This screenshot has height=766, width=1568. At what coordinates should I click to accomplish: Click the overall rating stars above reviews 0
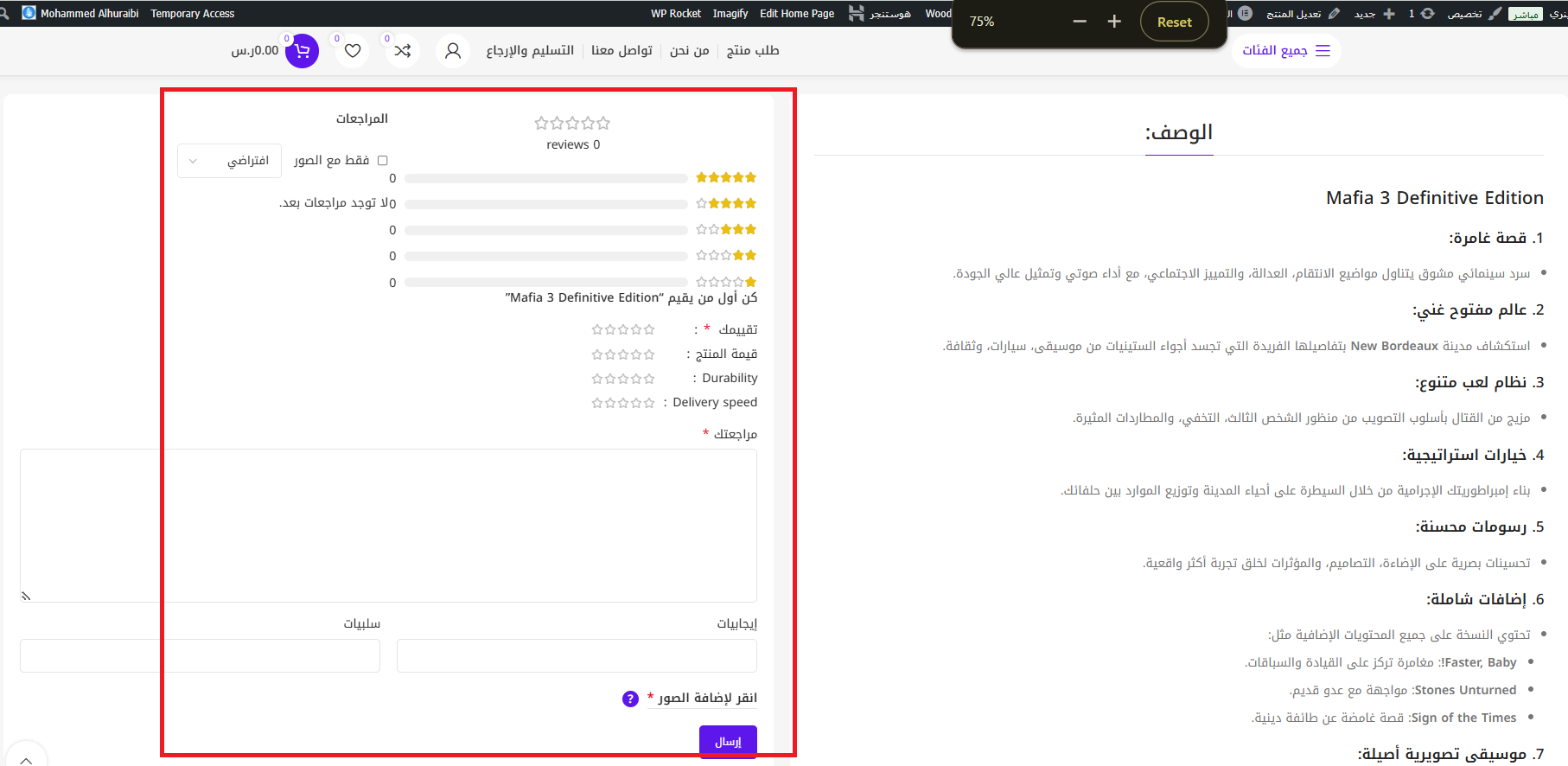click(572, 123)
